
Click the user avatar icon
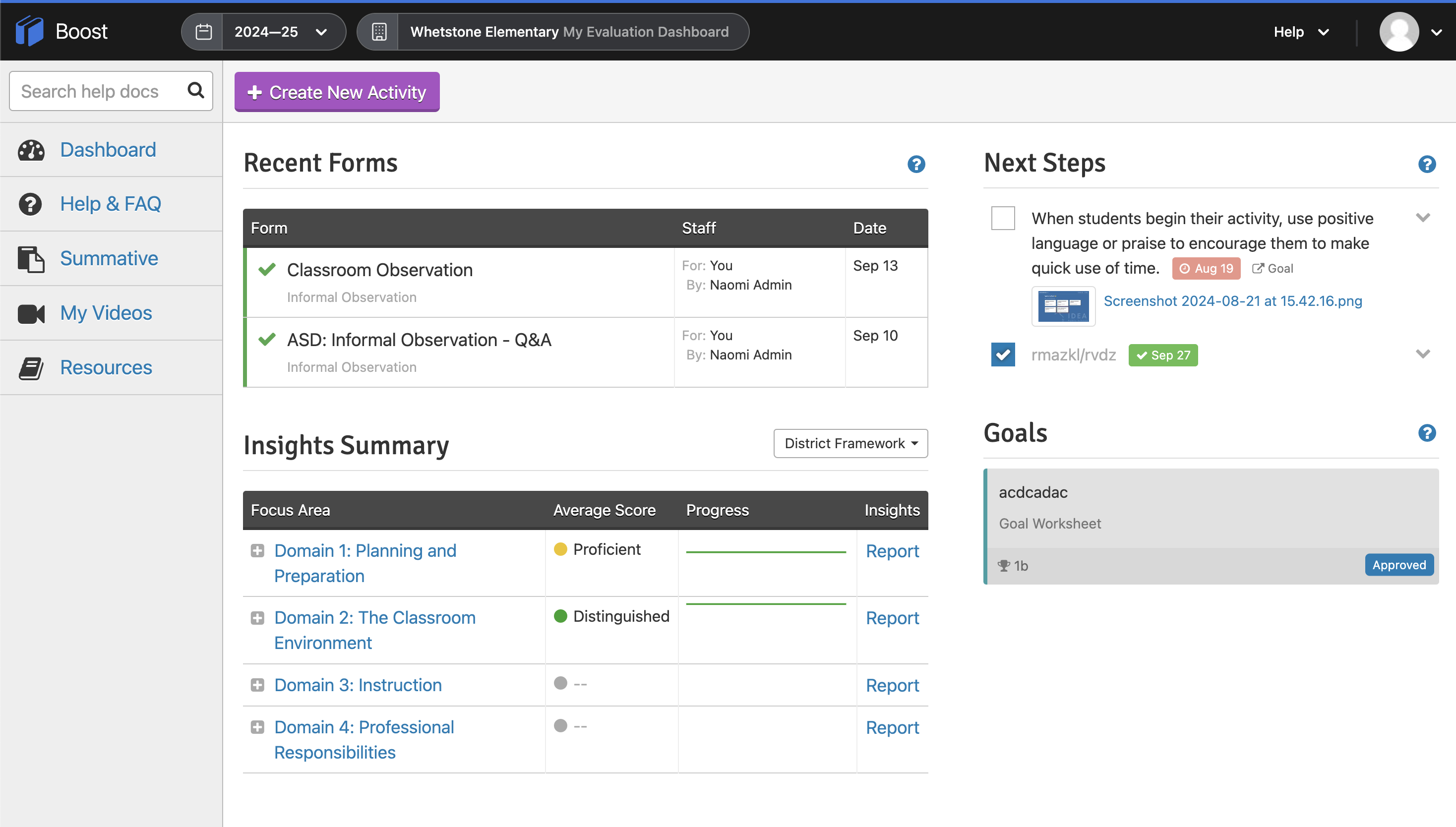(1398, 32)
